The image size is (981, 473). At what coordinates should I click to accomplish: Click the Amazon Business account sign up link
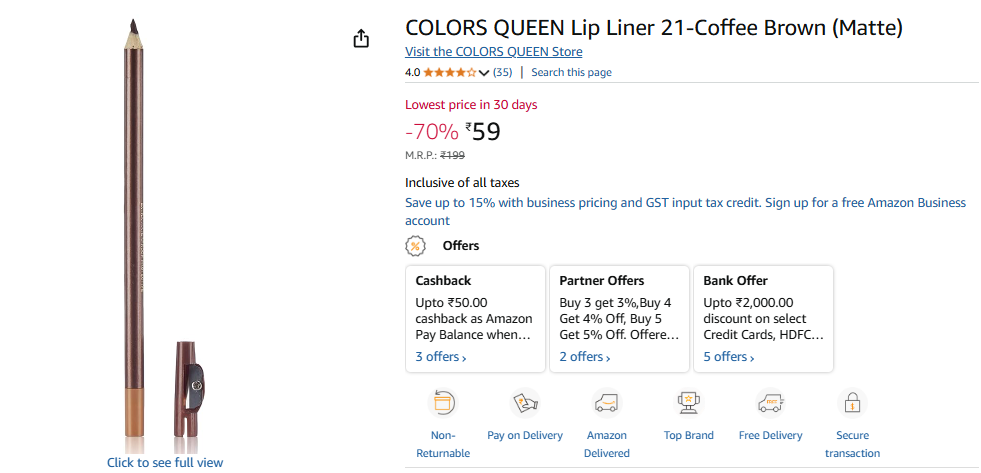685,211
